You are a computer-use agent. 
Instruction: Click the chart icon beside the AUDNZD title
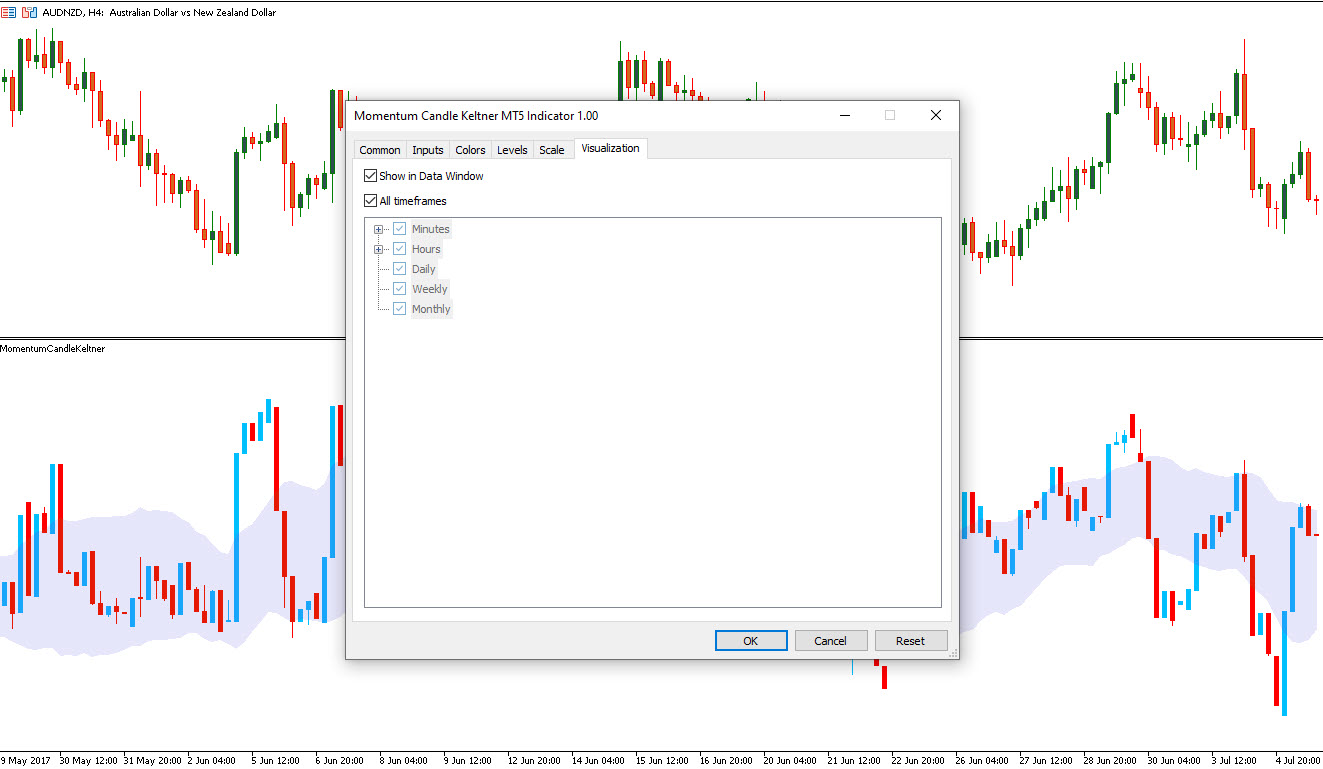9,13
